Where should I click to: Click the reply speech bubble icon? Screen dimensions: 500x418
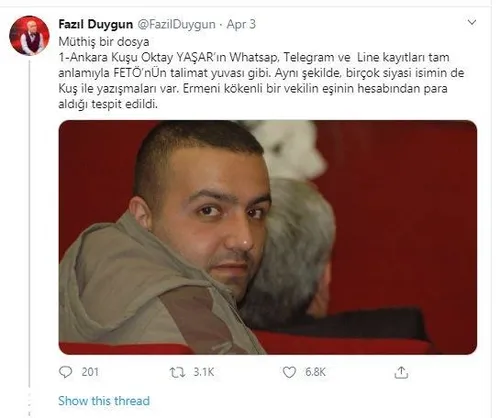coord(65,372)
